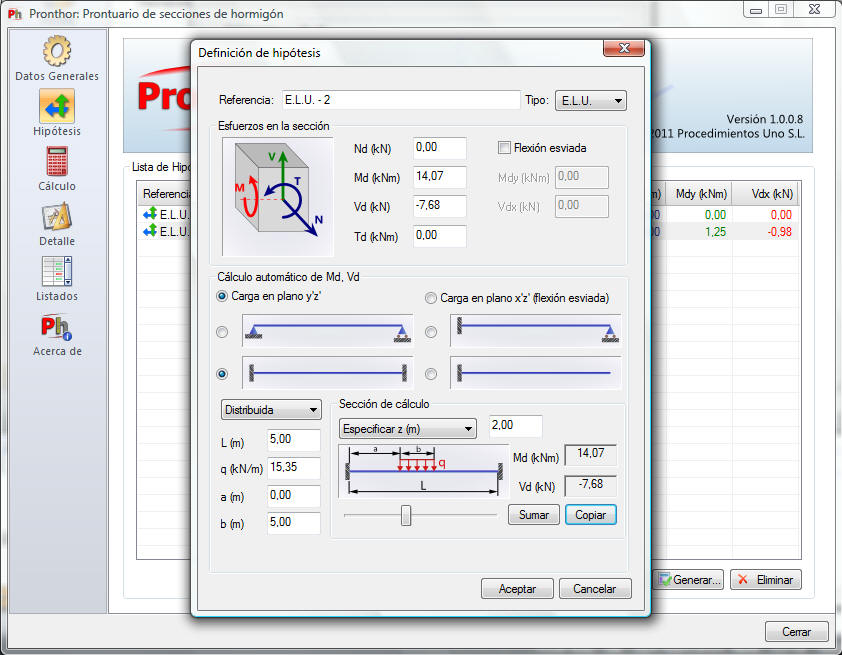Open the Distribuida load type dropdown

pyautogui.click(x=271, y=410)
